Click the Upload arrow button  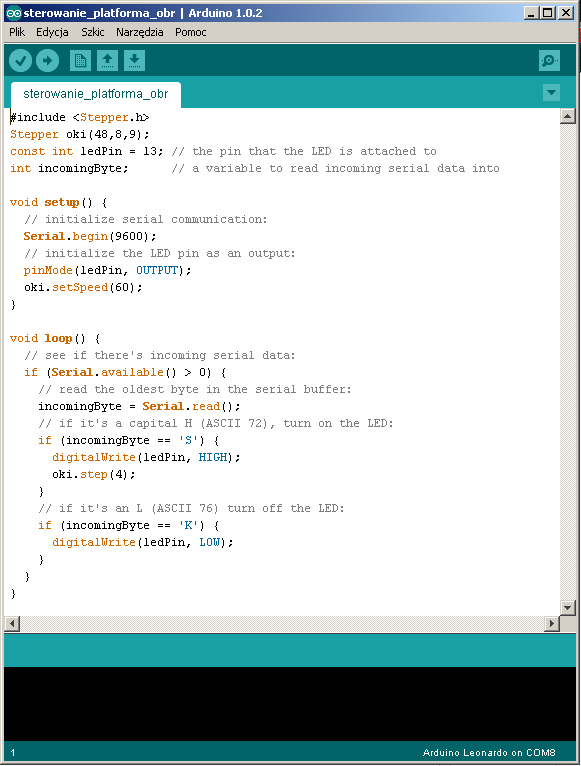(x=47, y=61)
